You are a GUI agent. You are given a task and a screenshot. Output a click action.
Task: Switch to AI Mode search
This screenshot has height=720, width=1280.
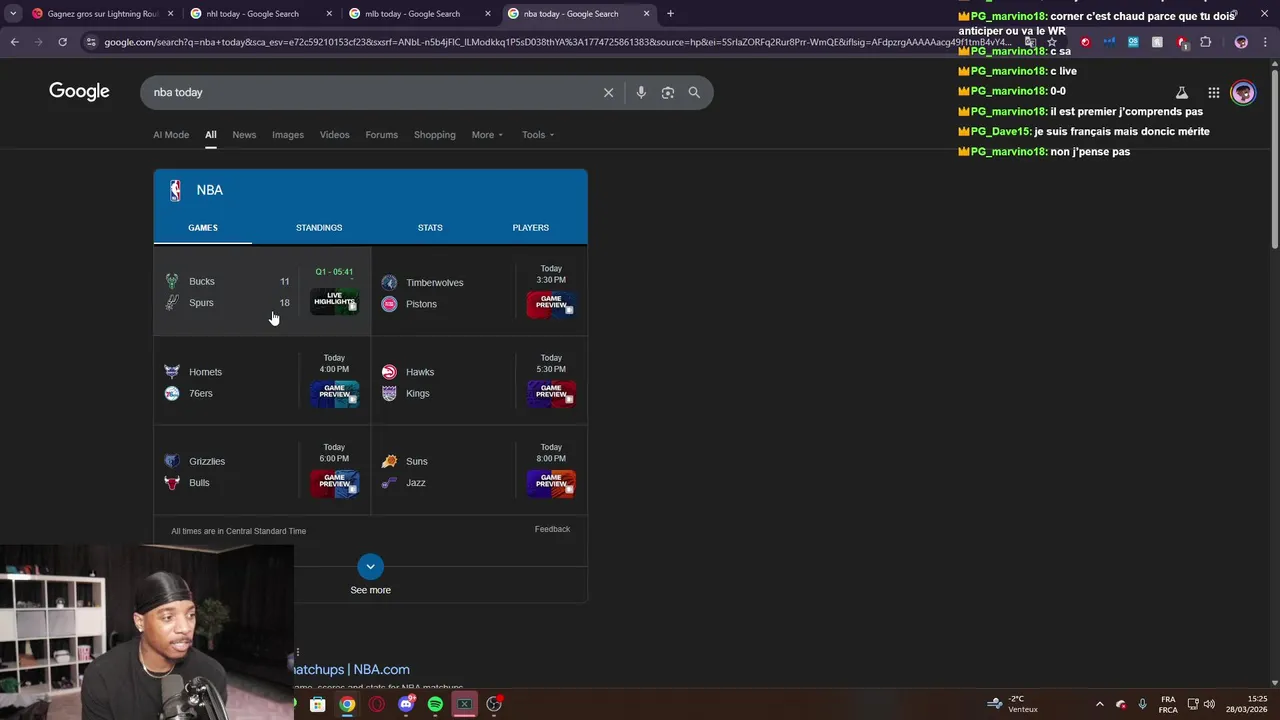click(x=171, y=135)
